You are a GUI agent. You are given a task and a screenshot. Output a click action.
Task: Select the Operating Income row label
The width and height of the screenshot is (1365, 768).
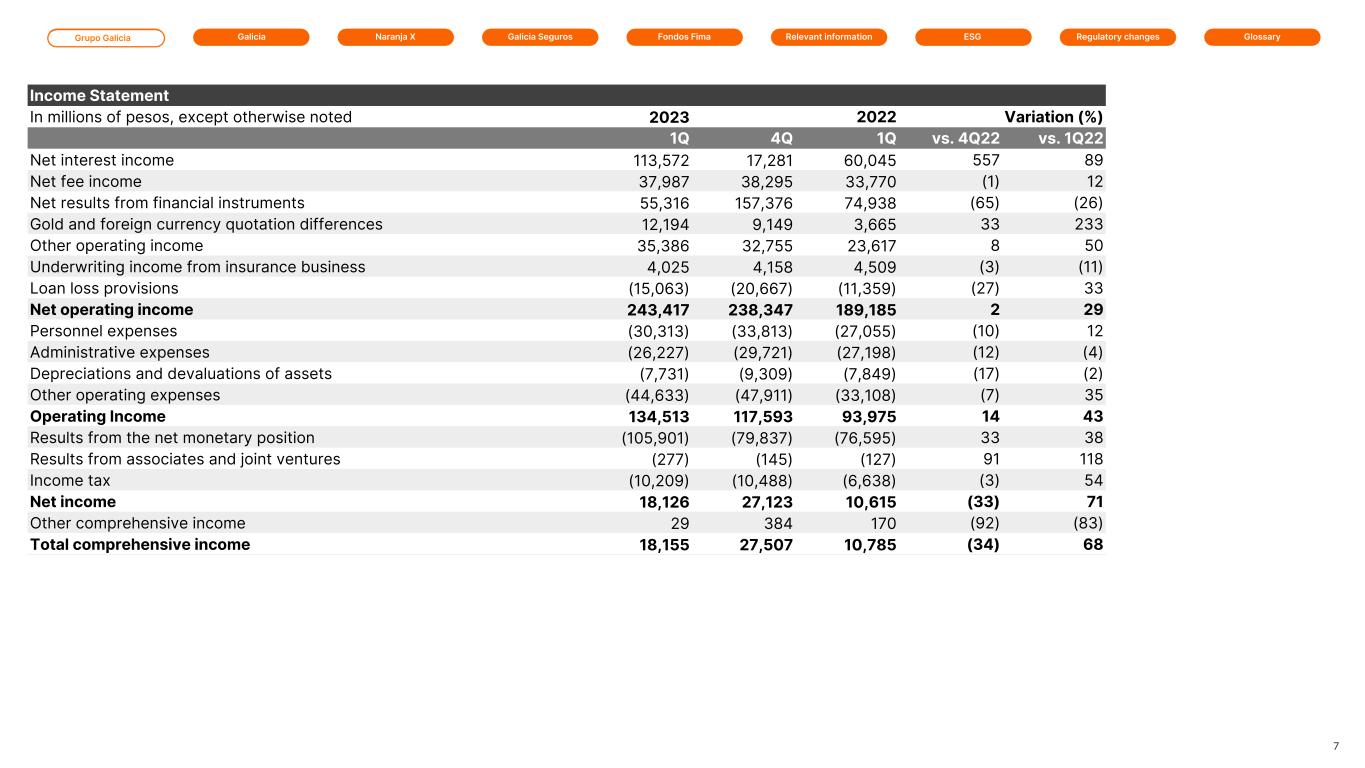click(x=98, y=417)
